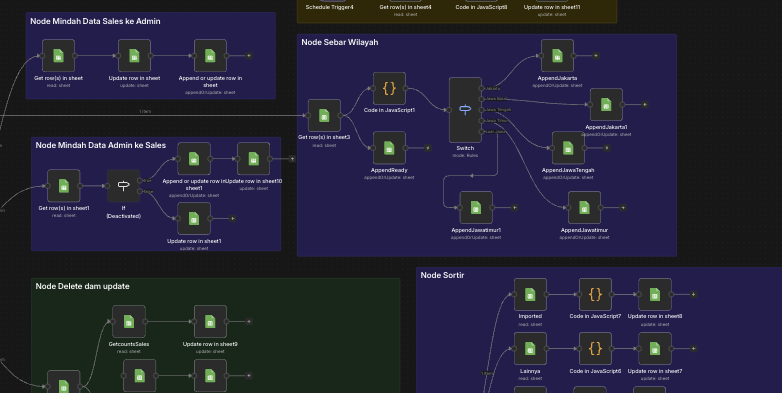Select the 'Update row in sheet1' node
The width and height of the screenshot is (782, 393).
(194, 218)
